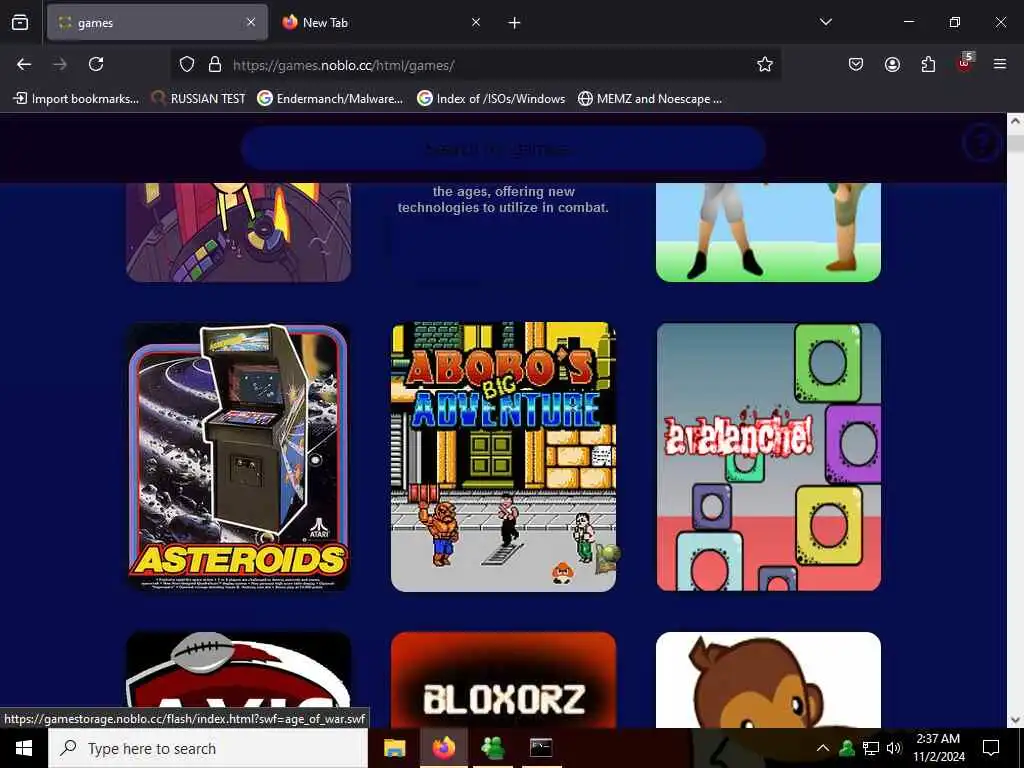Screen dimensions: 1024x768
Task: Open the RUSSIAN TEST bookmark
Action: coord(198,99)
